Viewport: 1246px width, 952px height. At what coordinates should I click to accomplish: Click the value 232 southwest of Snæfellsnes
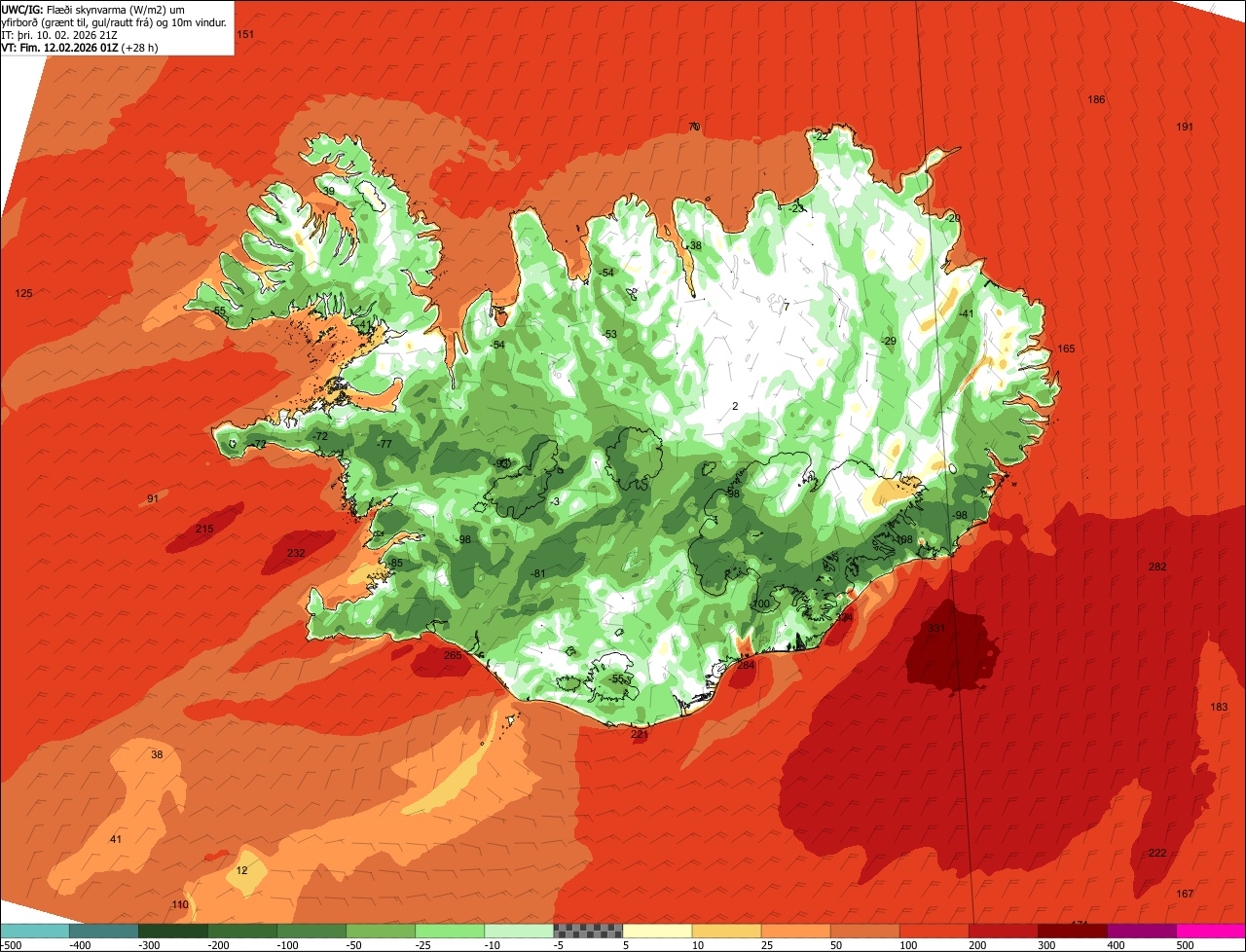point(296,553)
